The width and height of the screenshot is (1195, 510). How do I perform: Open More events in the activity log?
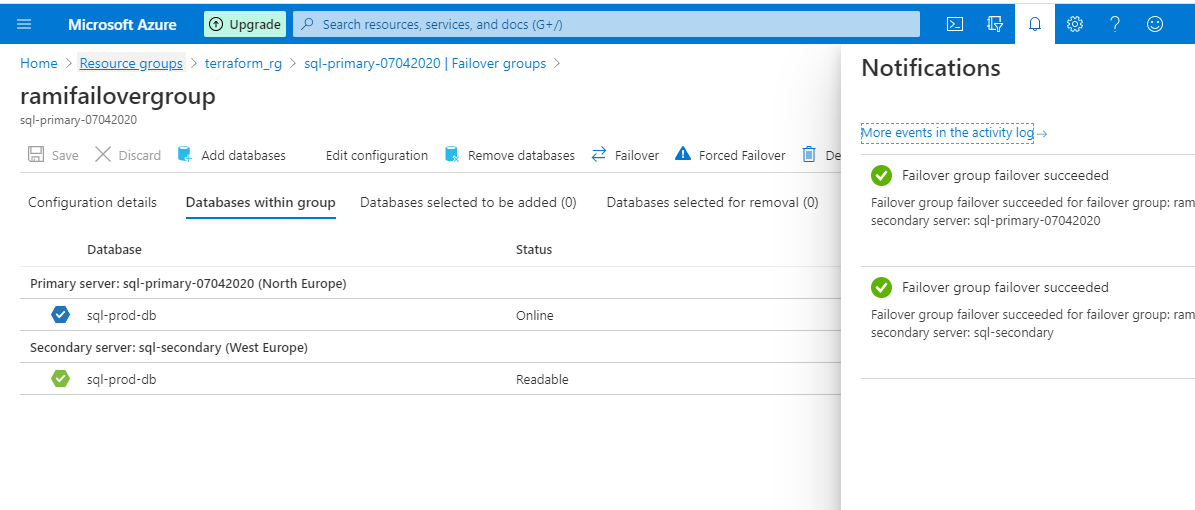click(x=947, y=133)
